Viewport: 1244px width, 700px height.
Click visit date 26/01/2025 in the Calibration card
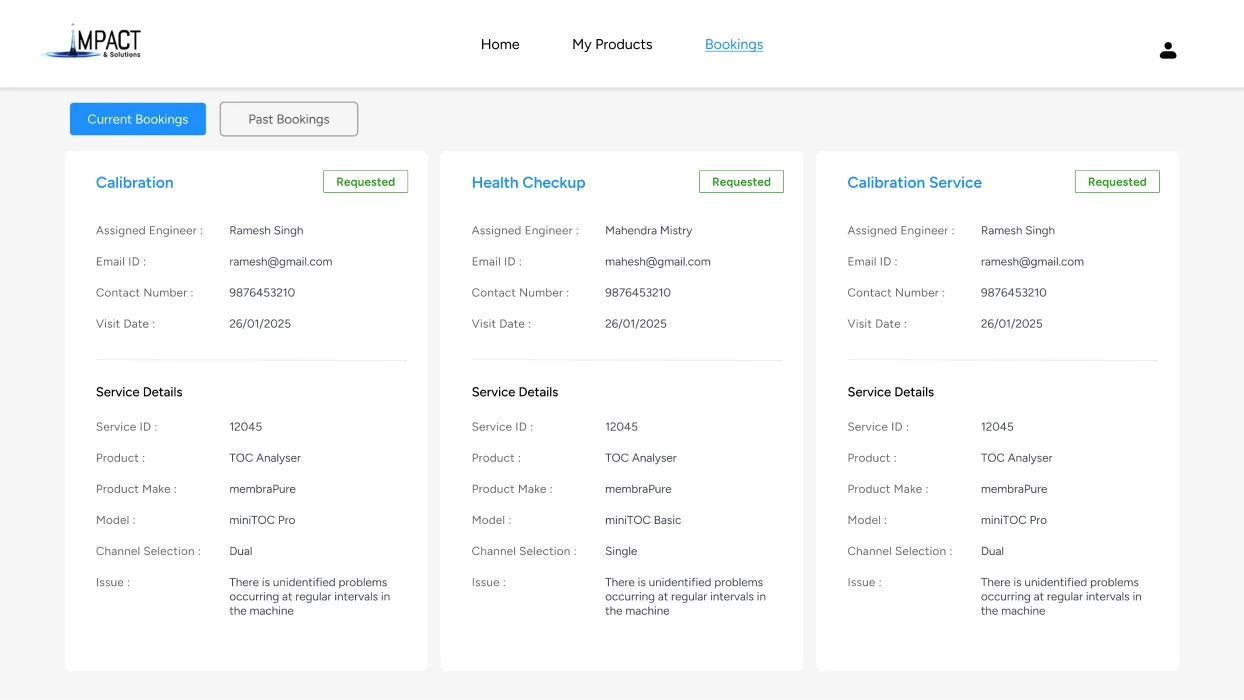coord(260,323)
